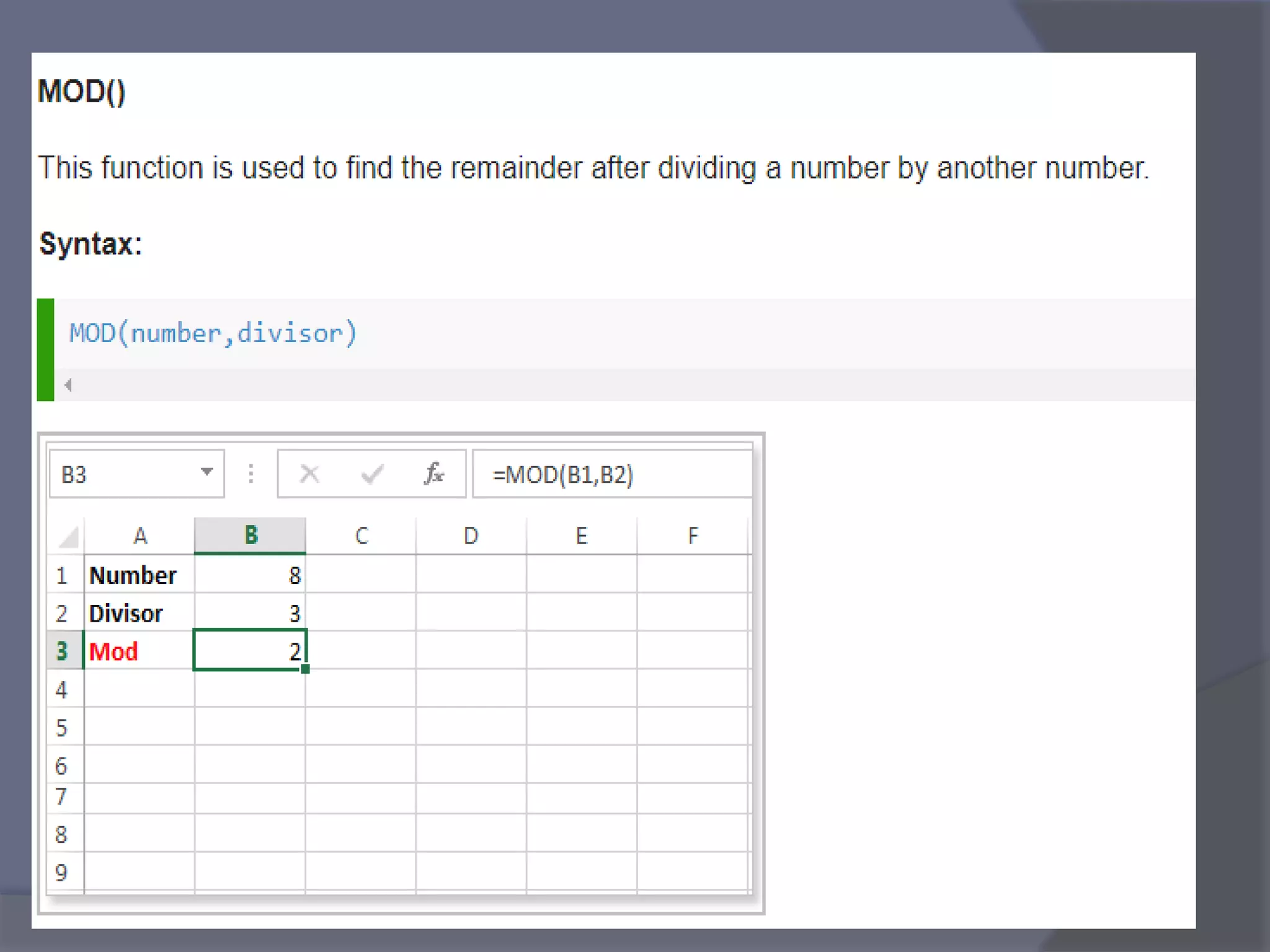Click cell B2 containing 3

pyautogui.click(x=251, y=613)
